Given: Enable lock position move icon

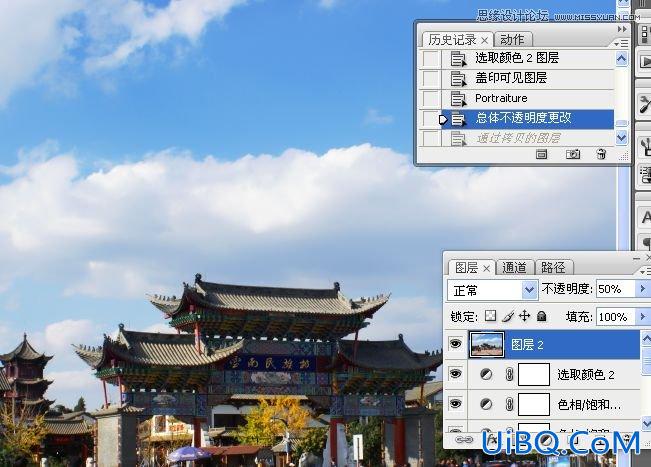Looking at the screenshot, I should (525, 316).
